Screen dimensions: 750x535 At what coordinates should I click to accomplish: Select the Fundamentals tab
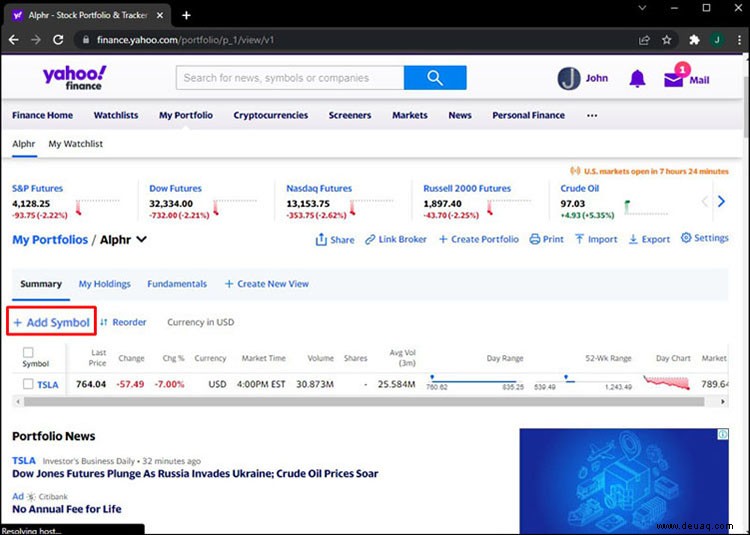point(177,284)
